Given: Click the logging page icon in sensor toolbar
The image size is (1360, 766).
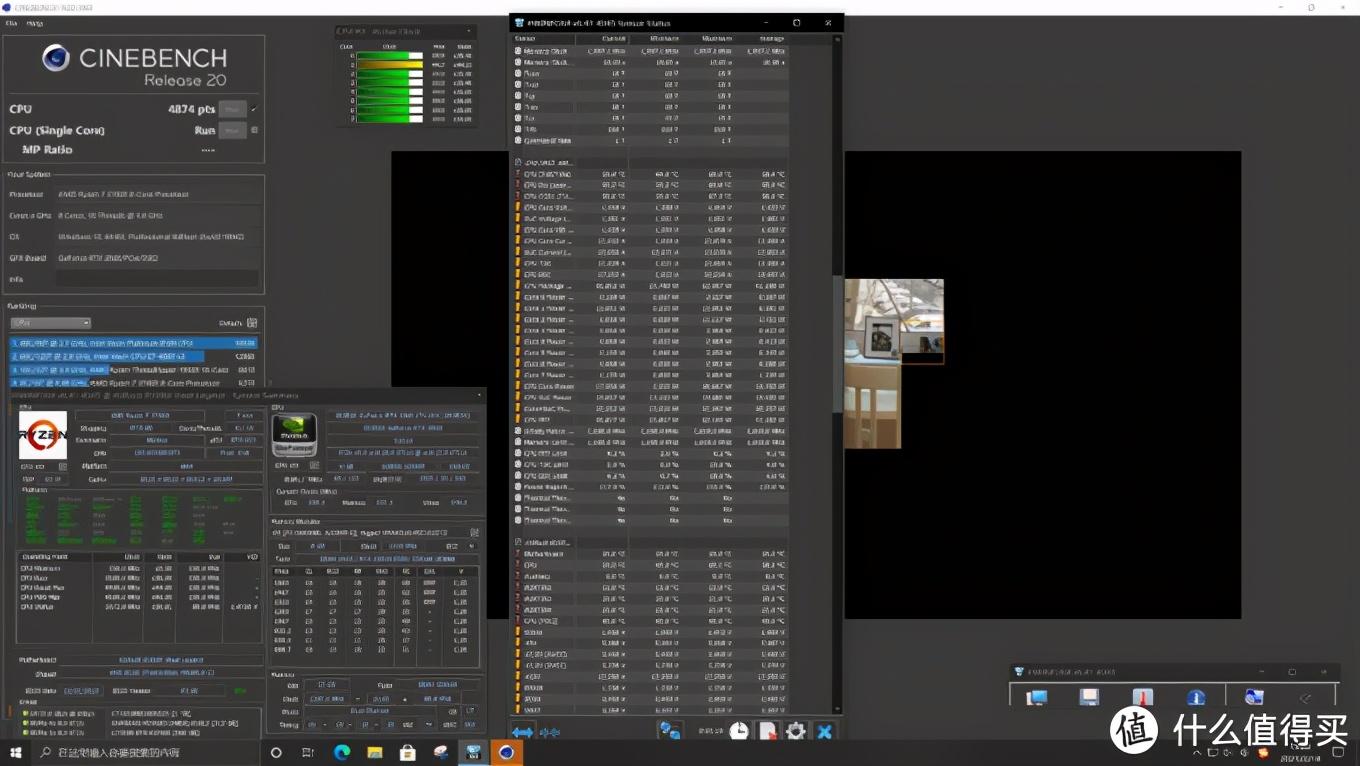Looking at the screenshot, I should (x=767, y=731).
